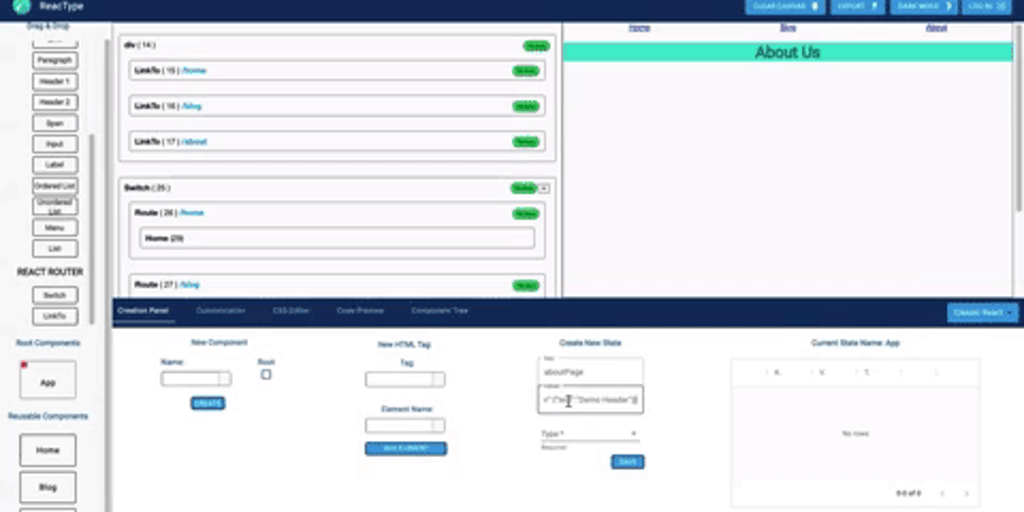The width and height of the screenshot is (1024, 512).
Task: Select the Label element
Action: pos(55,165)
